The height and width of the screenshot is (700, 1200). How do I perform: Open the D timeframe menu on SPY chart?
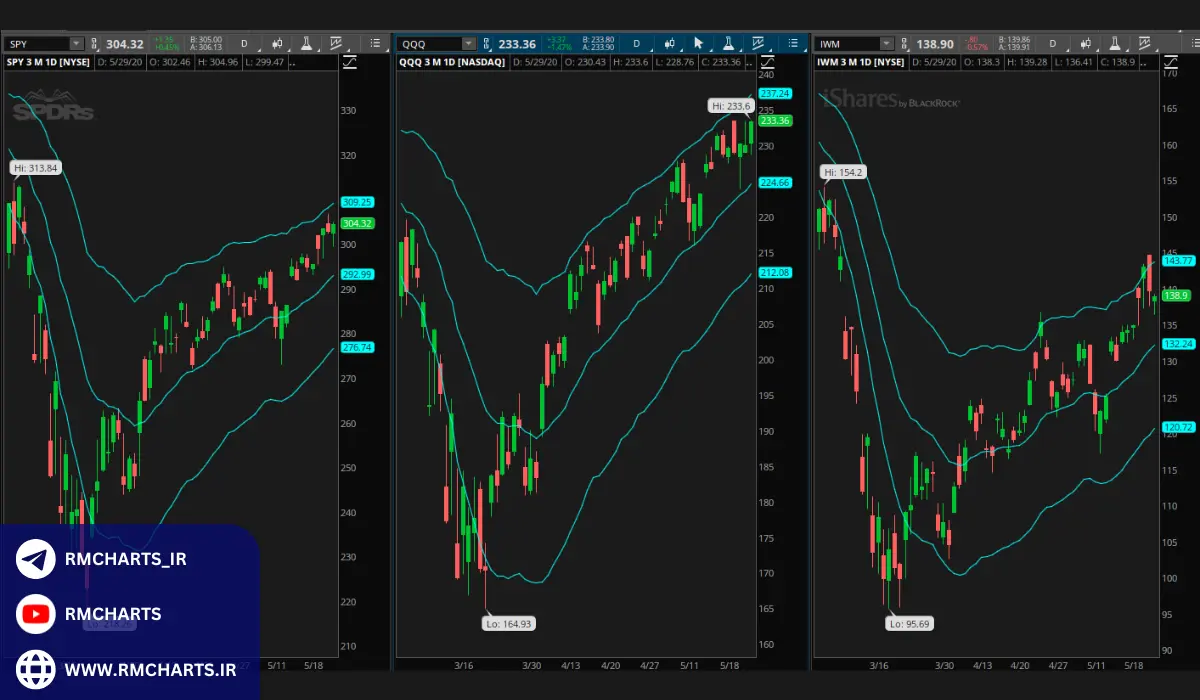click(243, 44)
